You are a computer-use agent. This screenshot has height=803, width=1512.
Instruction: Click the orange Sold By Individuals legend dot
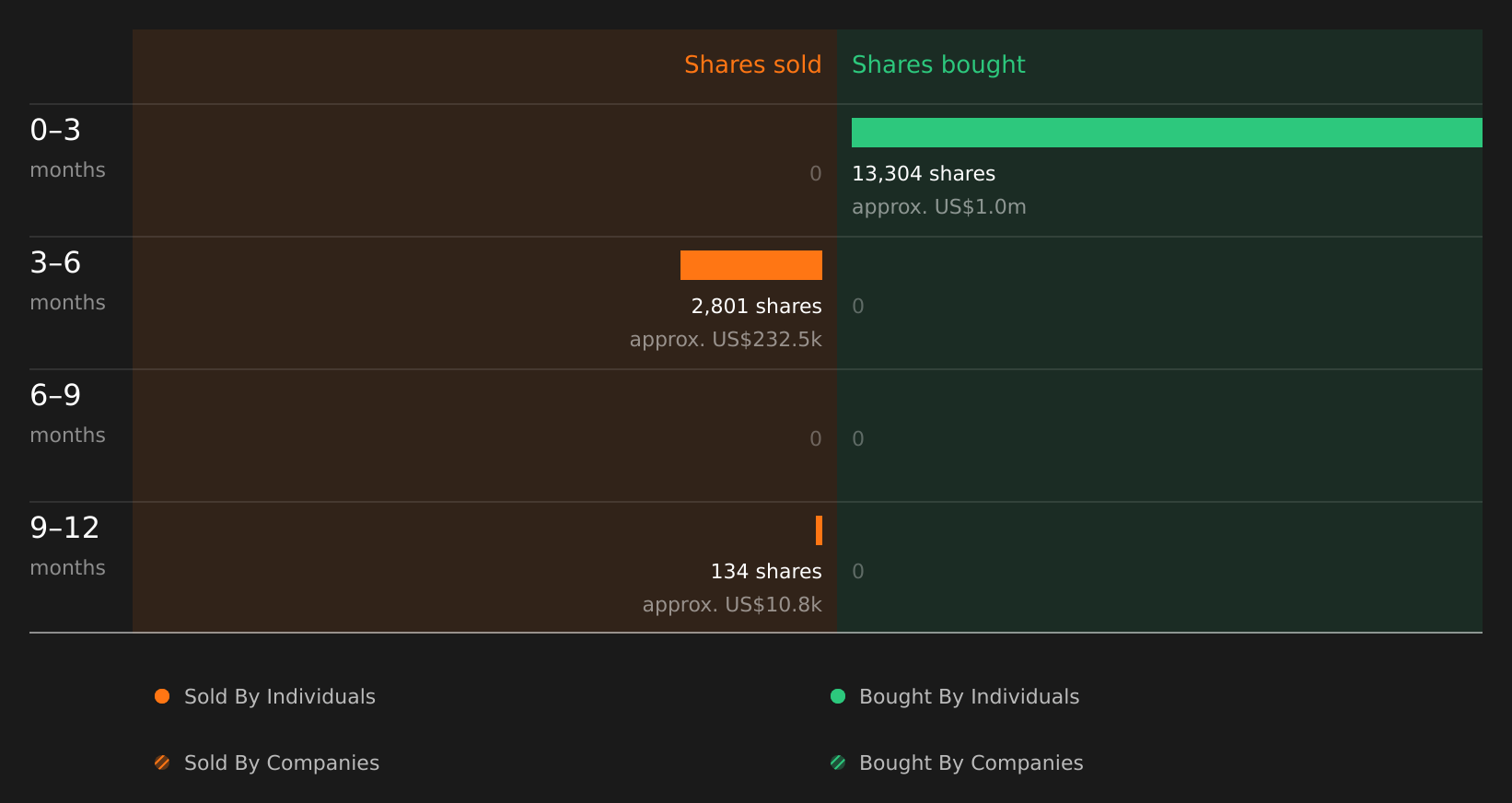[162, 696]
